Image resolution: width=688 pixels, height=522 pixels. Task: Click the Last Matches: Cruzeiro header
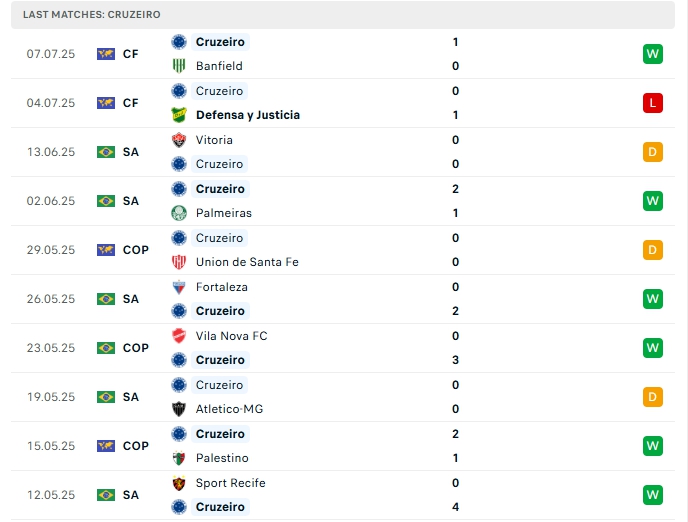pos(92,15)
